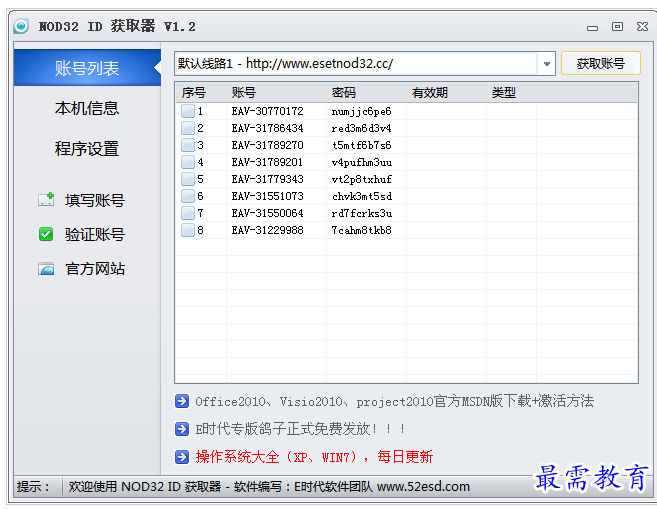Check the box for row 7
The width and height of the screenshot is (657, 509).
tap(188, 213)
